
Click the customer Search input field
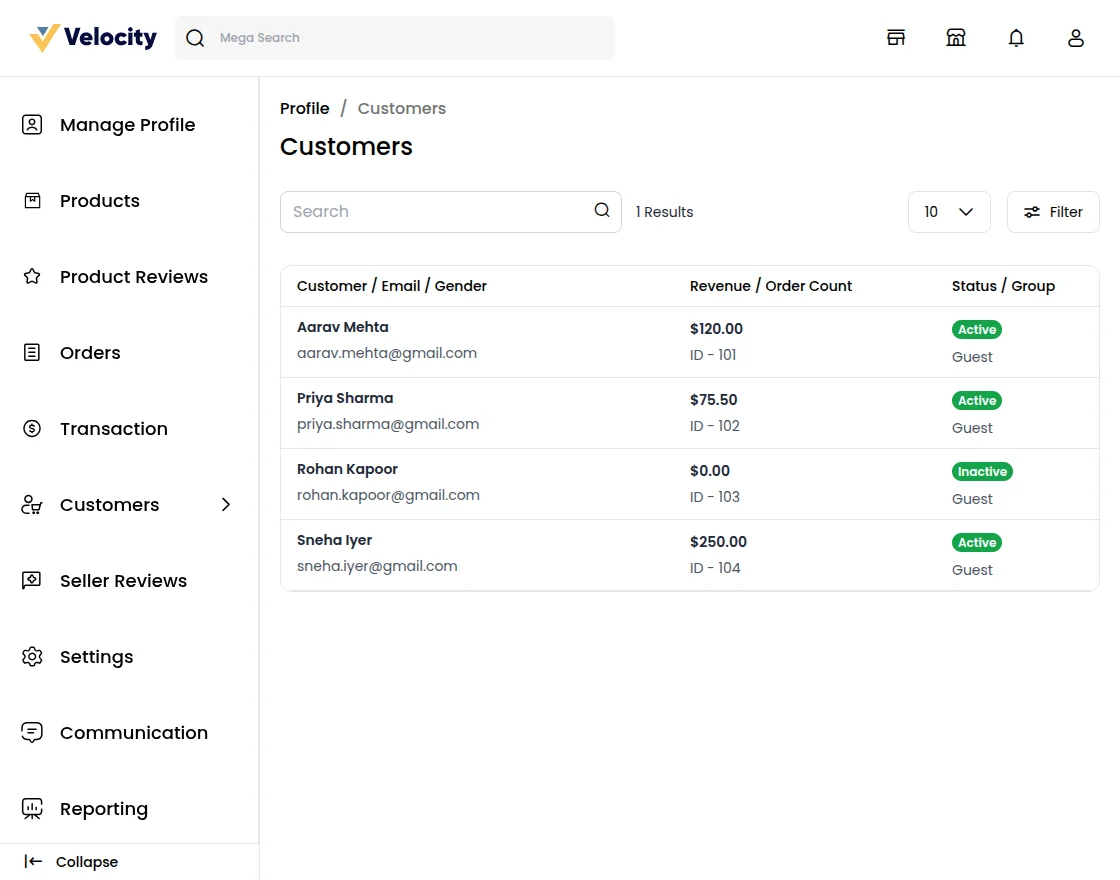[436, 212]
